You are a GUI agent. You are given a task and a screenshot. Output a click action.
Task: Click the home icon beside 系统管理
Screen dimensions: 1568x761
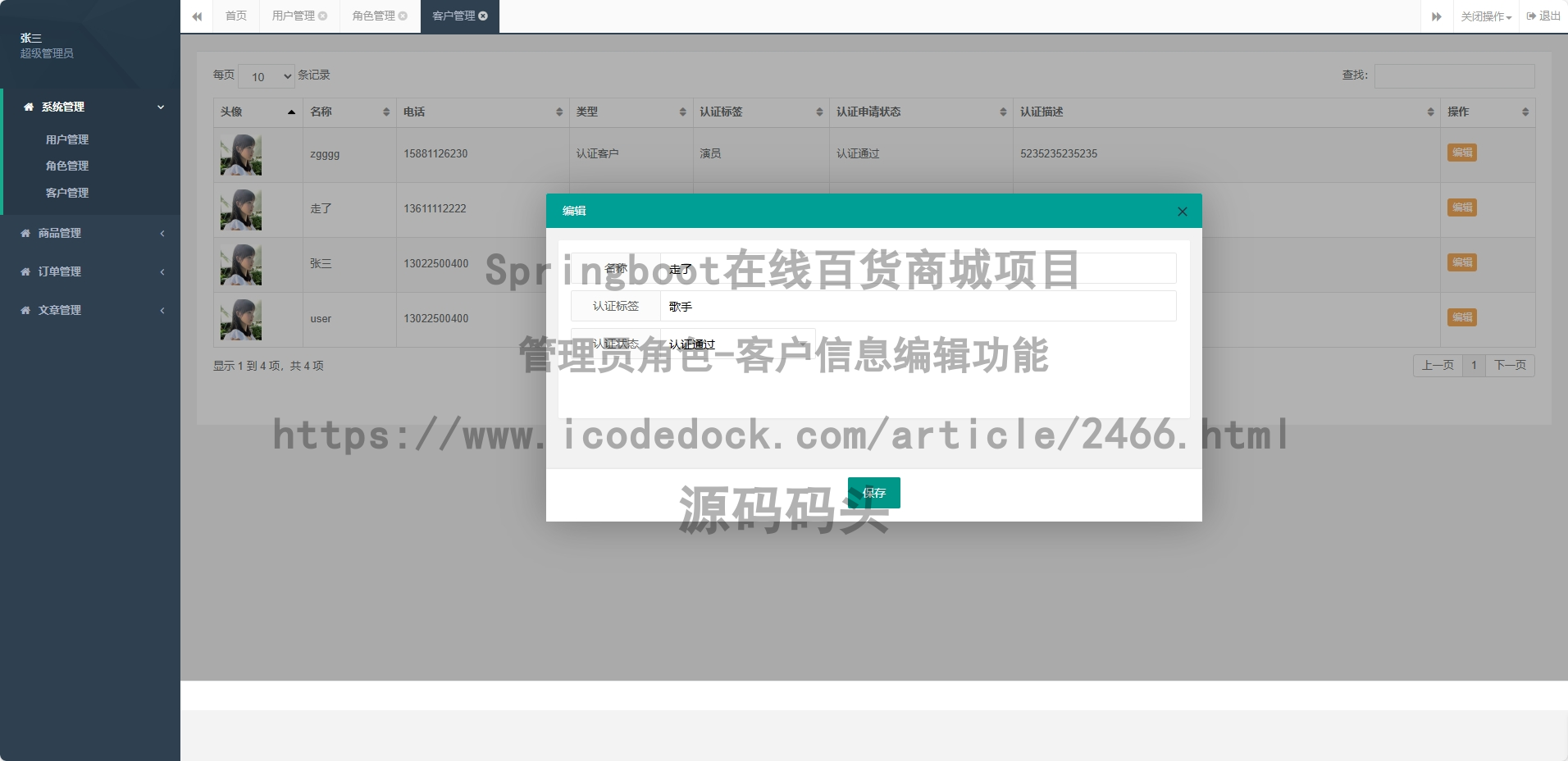[x=29, y=107]
